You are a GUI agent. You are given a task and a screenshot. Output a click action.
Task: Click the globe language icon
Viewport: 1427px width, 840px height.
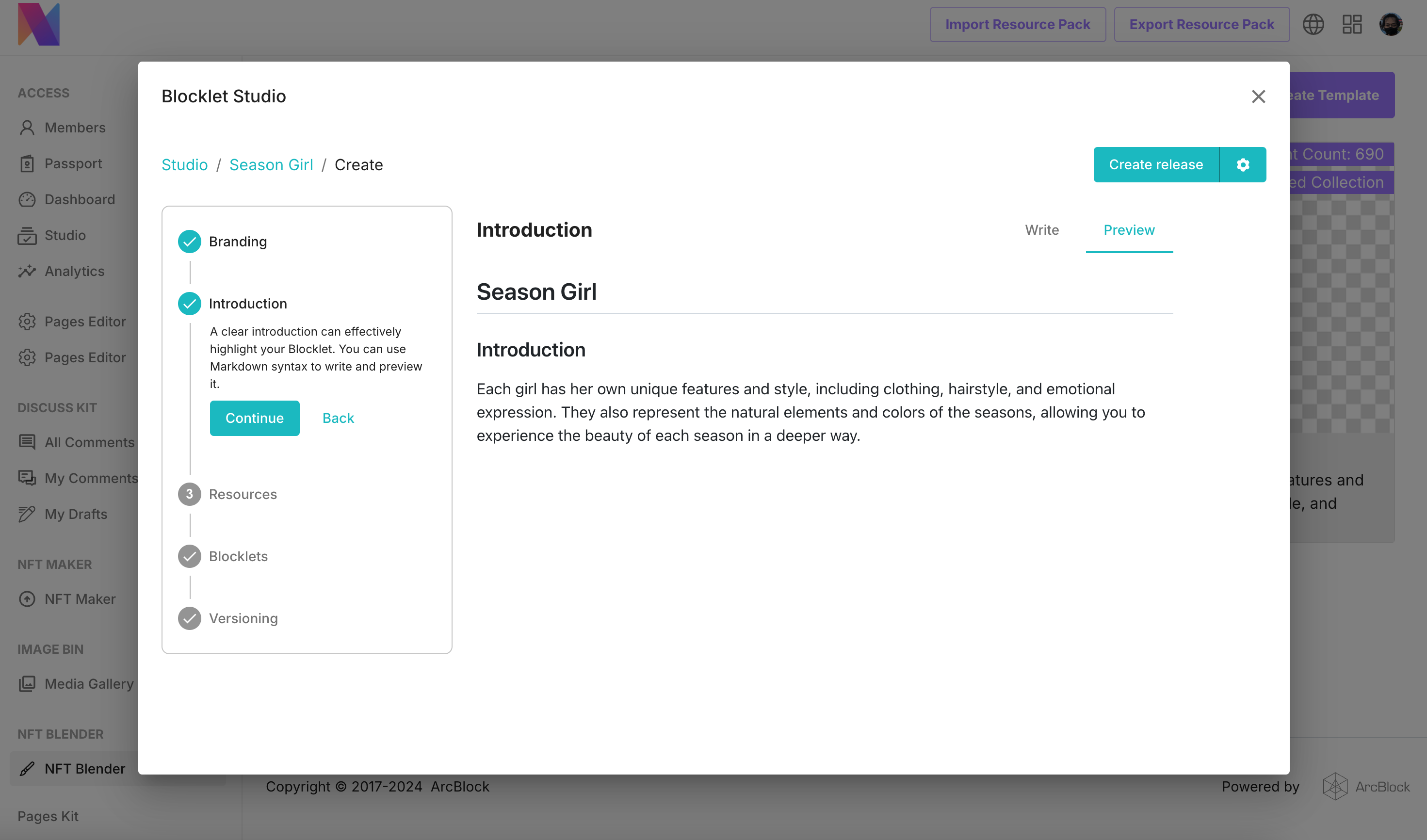1313,24
